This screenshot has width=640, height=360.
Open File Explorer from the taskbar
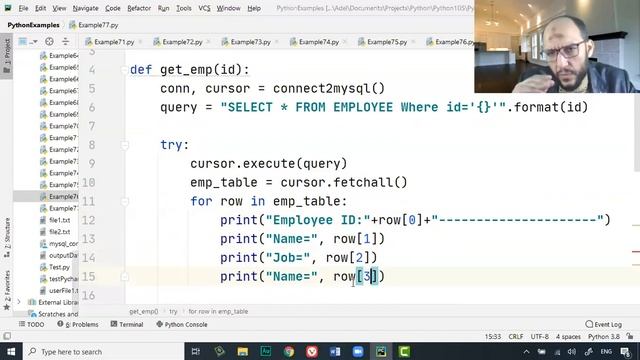(242, 352)
